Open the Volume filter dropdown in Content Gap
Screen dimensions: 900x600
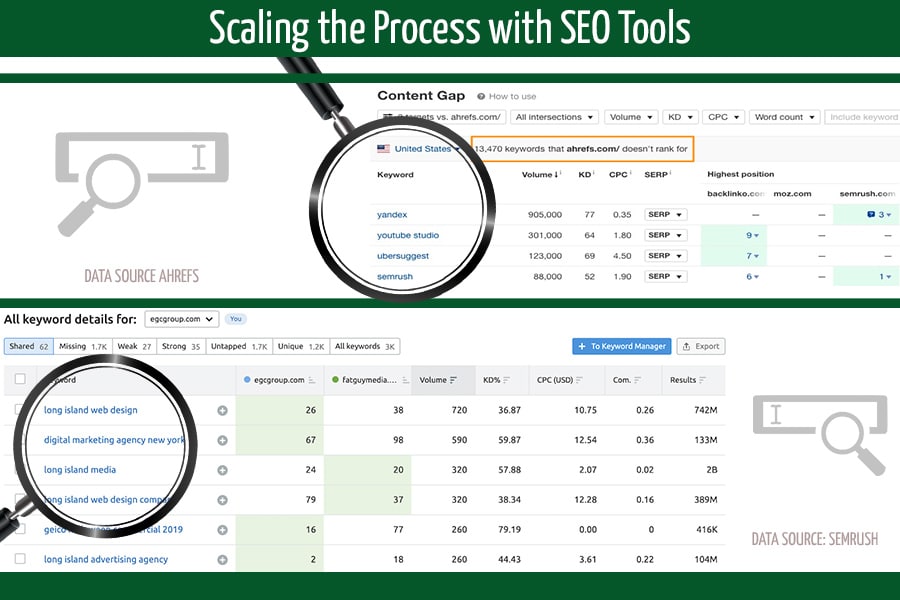point(631,117)
